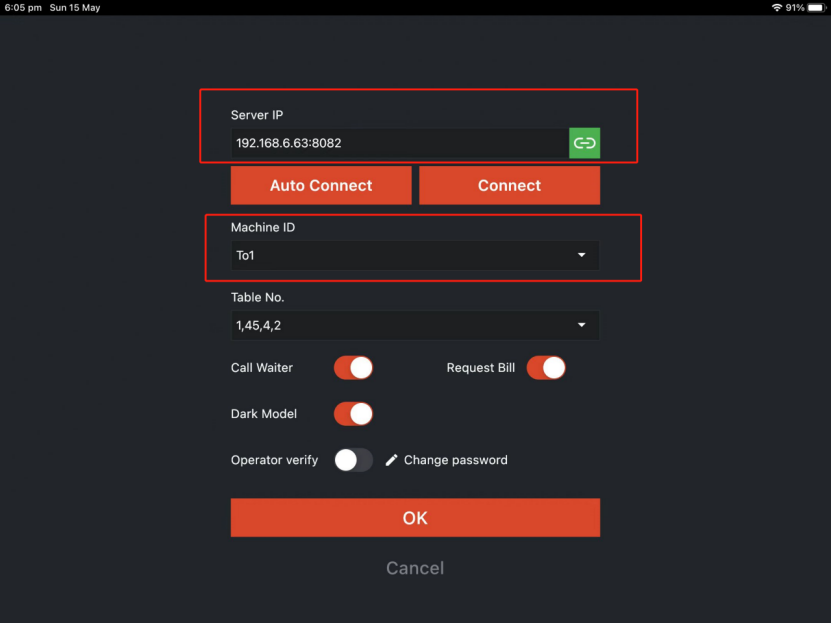Image resolution: width=831 pixels, height=623 pixels.
Task: Click into the Server IP address field
Action: pyautogui.click(x=398, y=143)
